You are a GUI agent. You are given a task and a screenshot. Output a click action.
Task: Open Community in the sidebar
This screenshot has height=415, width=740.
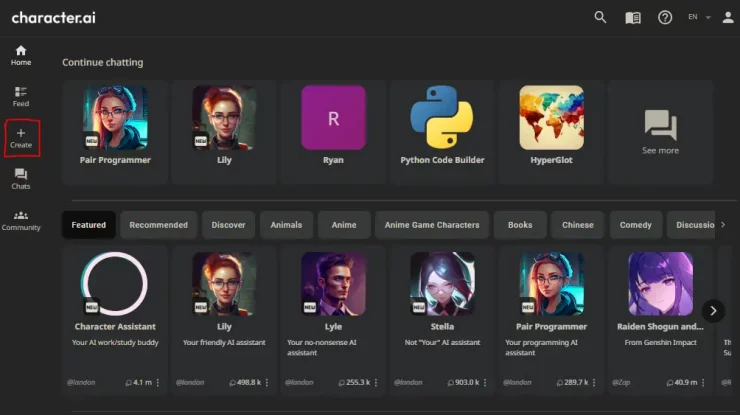(x=21, y=220)
